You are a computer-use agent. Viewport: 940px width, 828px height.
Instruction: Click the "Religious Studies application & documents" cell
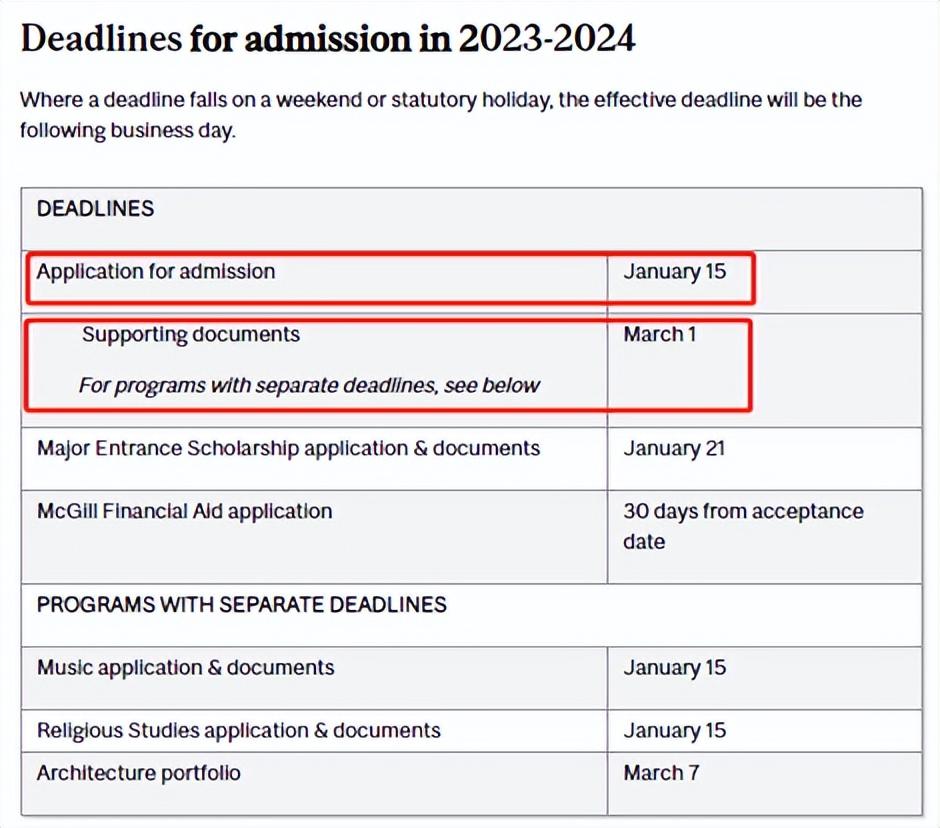(x=239, y=730)
